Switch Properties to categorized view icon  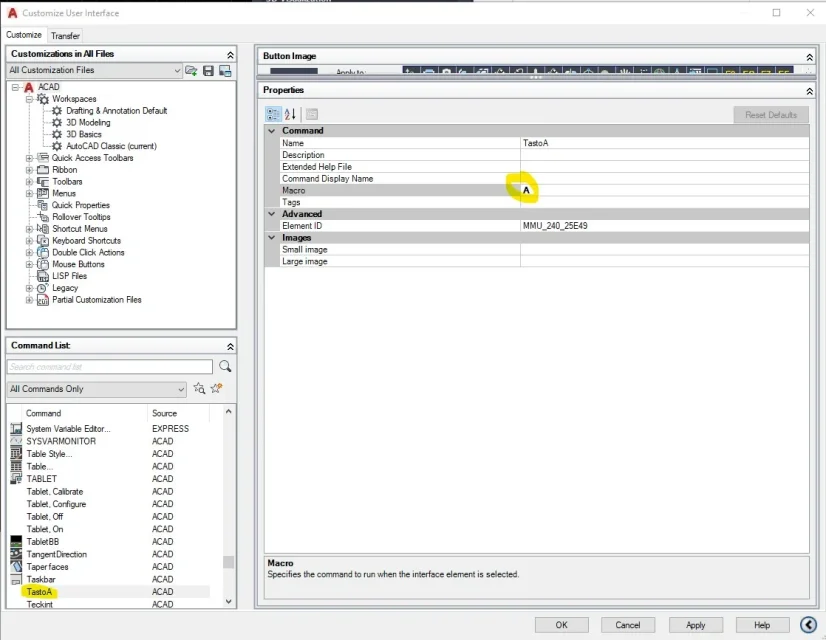[x=273, y=114]
